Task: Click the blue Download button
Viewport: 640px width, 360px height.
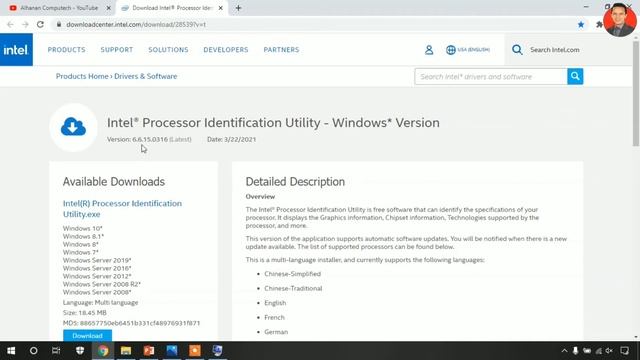Action: 87,336
